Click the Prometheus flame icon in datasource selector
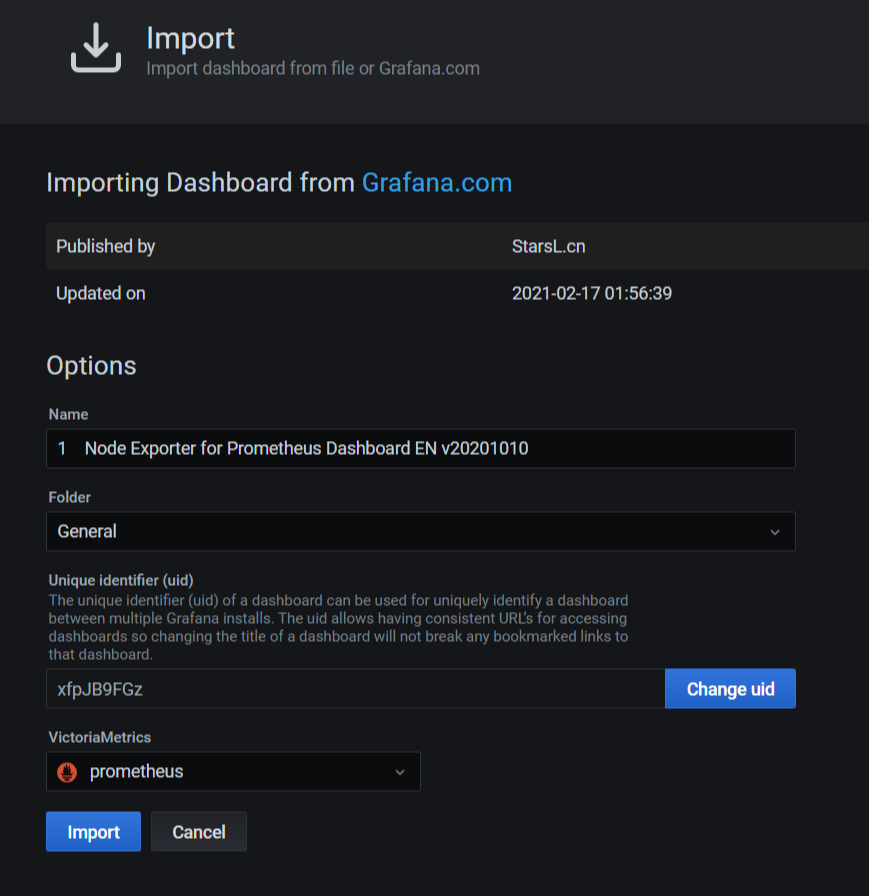The width and height of the screenshot is (869, 896). [x=67, y=772]
